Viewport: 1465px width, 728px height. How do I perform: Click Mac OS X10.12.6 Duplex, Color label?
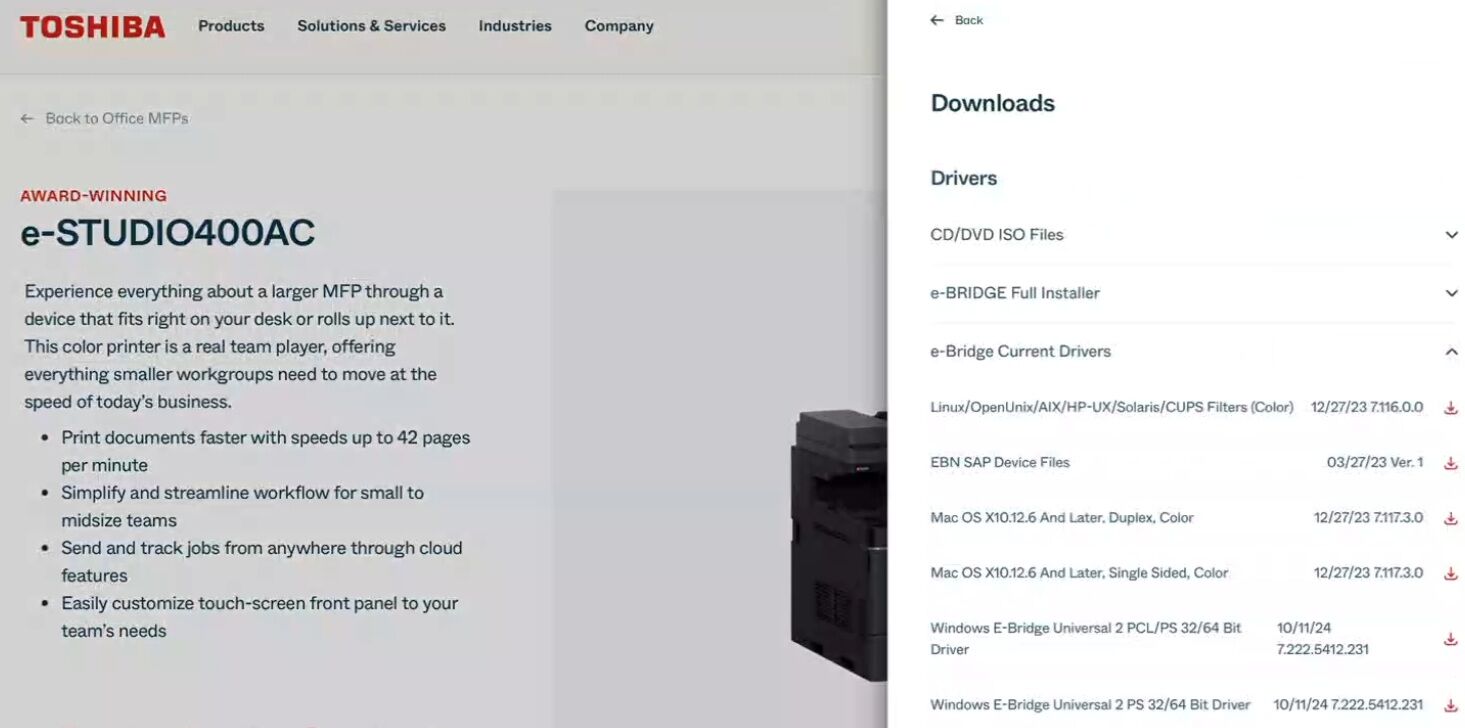[x=1062, y=517]
